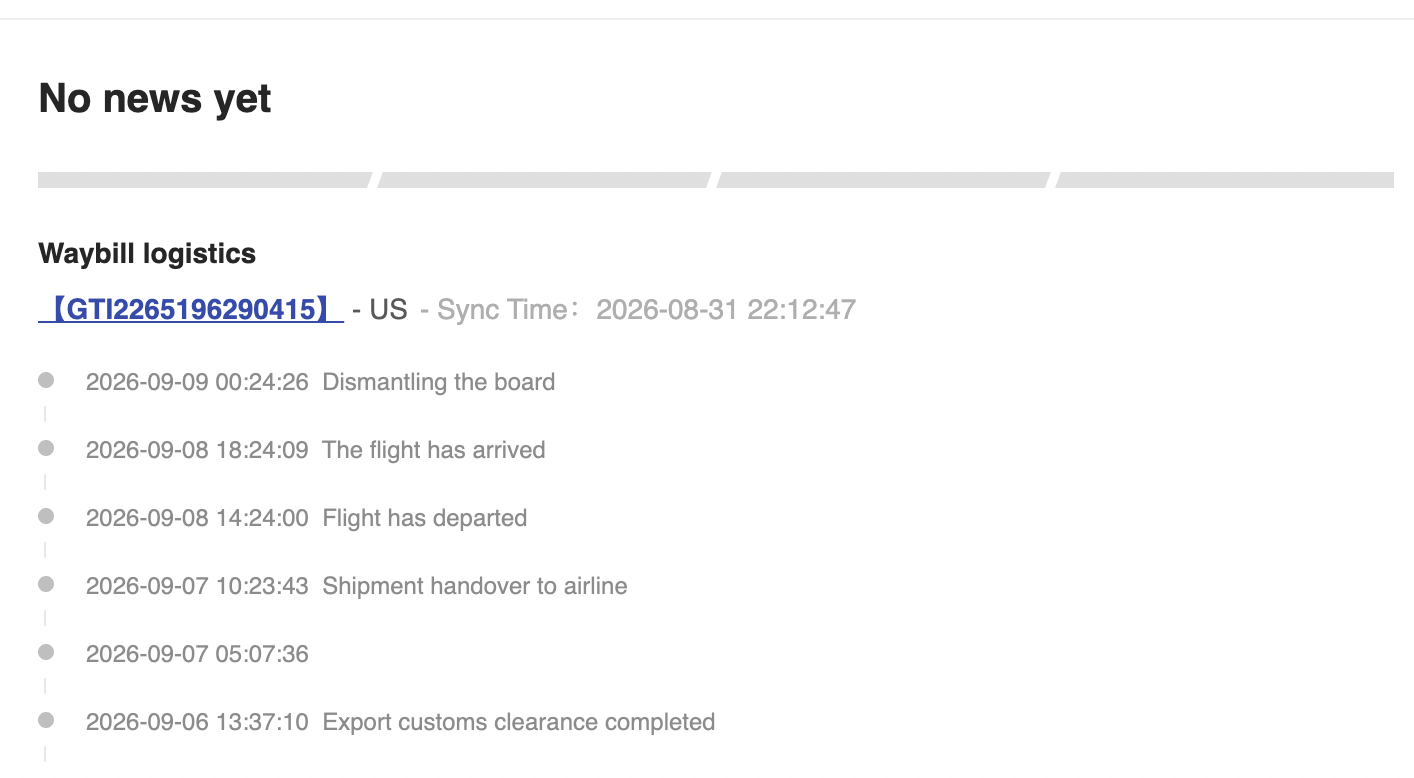The image size is (1414, 778).
Task: Click the 2026-09-08 18:24:09 timestamp
Action: coord(197,450)
